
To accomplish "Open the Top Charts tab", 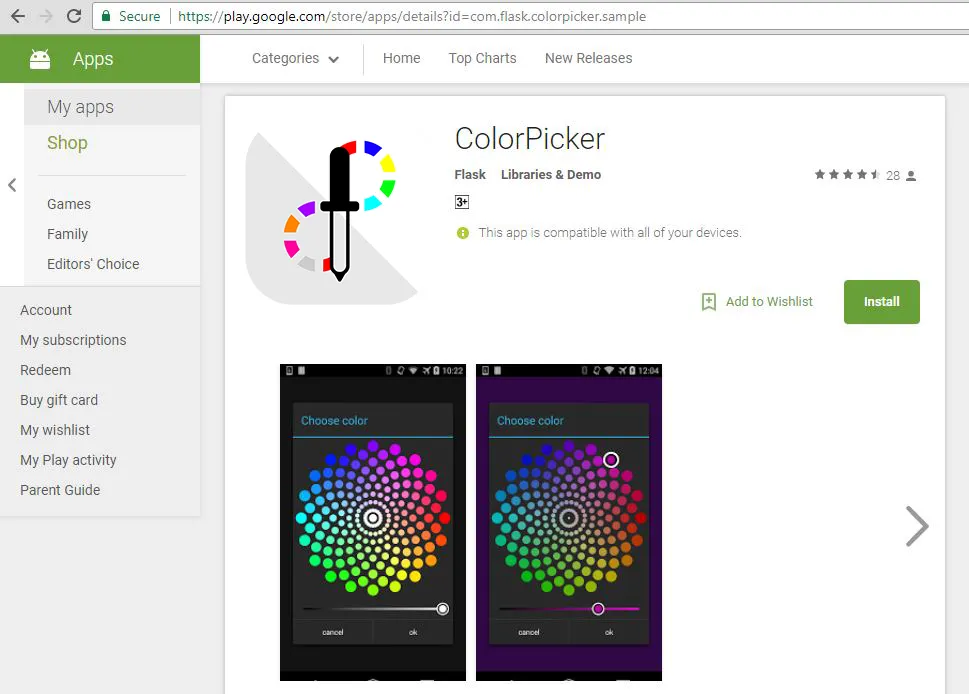I will click(x=483, y=58).
